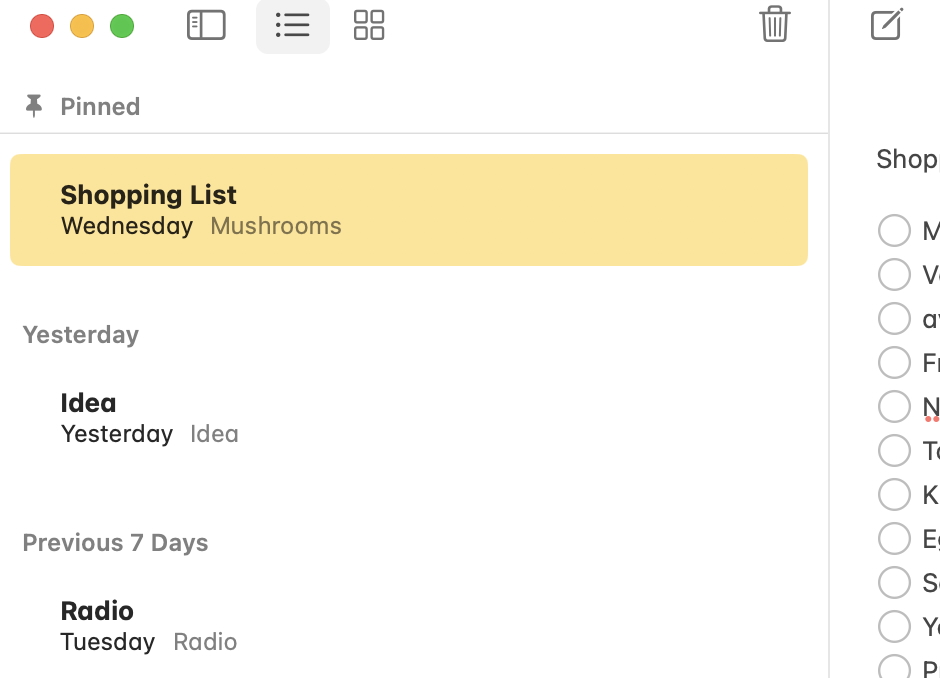
Task: Check the third checklist circle
Action: (x=894, y=318)
